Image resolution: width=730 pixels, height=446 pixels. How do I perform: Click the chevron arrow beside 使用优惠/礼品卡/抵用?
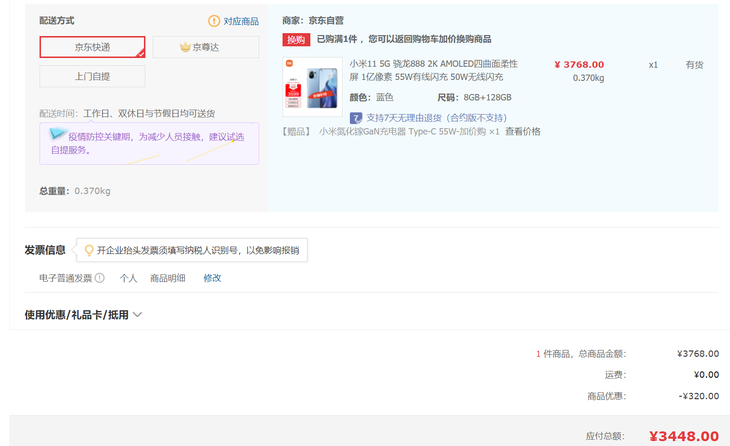[x=138, y=315]
